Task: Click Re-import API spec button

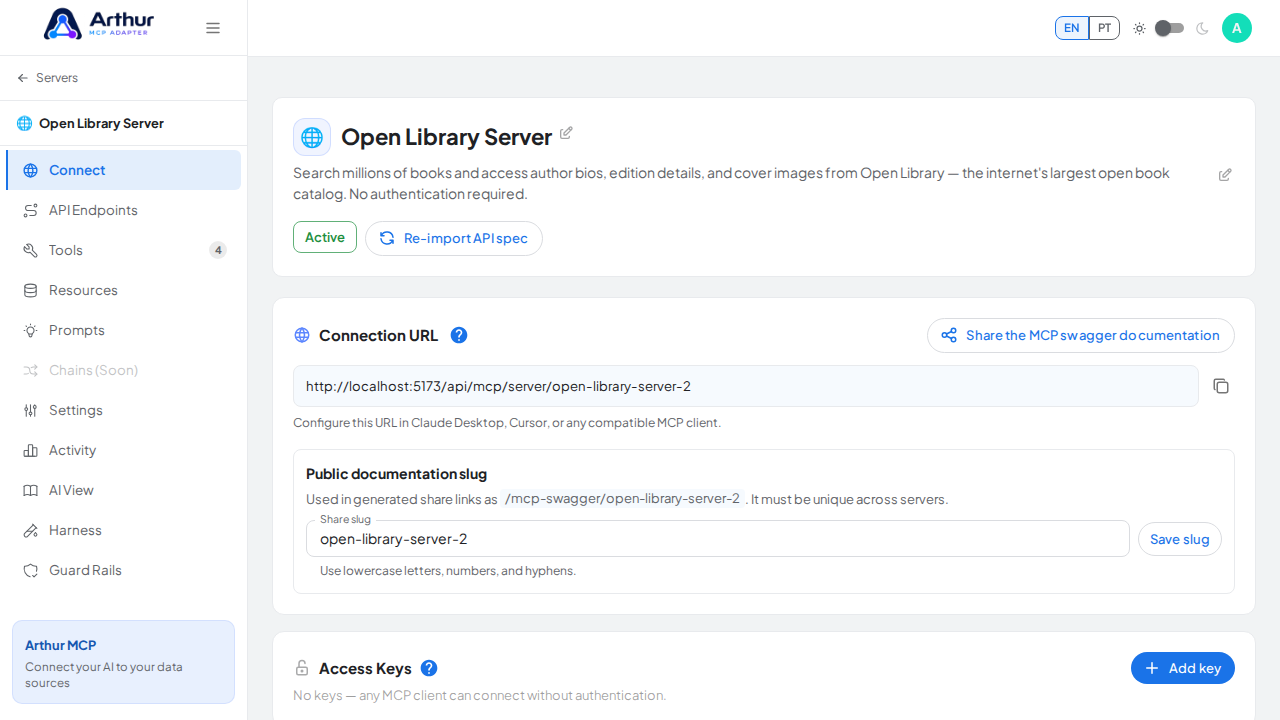Action: [x=454, y=238]
